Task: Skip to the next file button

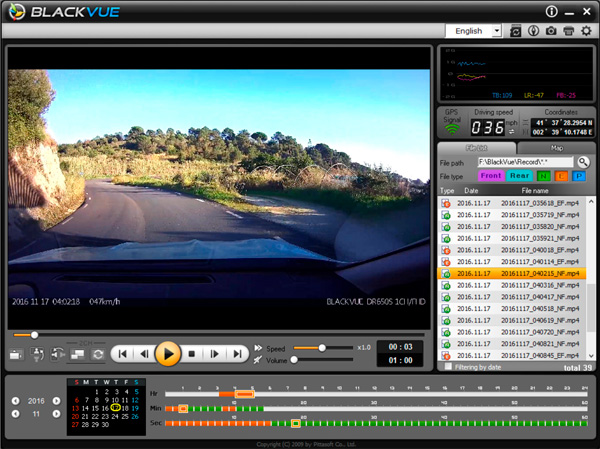Action: 237,353
